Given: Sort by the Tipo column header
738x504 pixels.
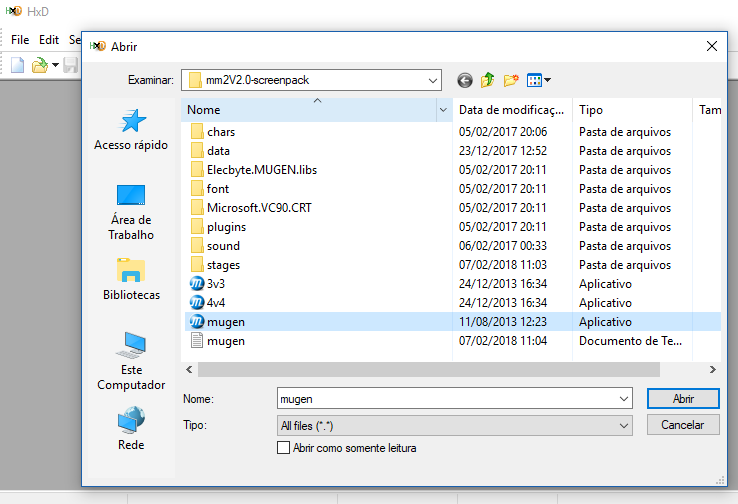Looking at the screenshot, I should (632, 110).
